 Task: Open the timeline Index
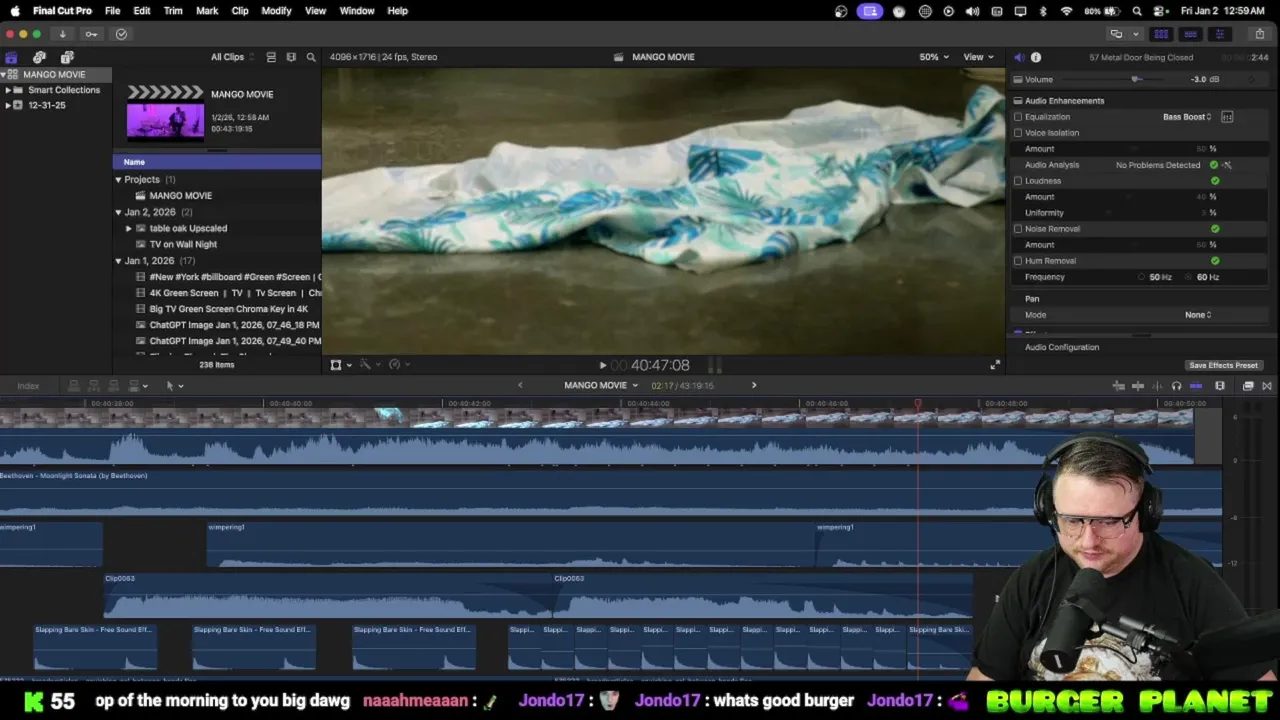coord(28,386)
